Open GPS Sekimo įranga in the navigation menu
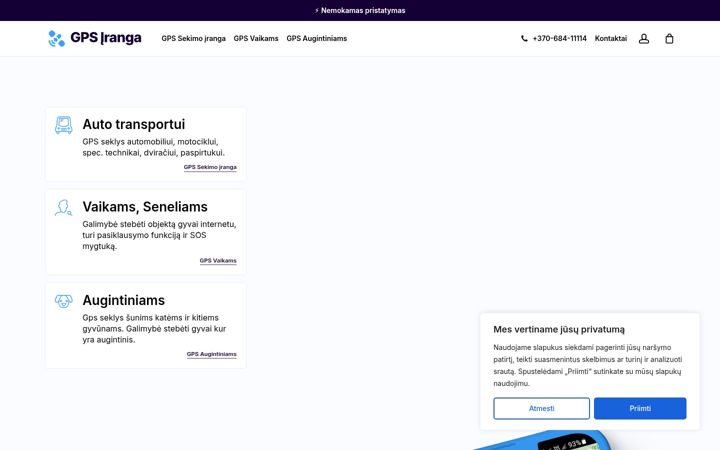 [x=193, y=39]
